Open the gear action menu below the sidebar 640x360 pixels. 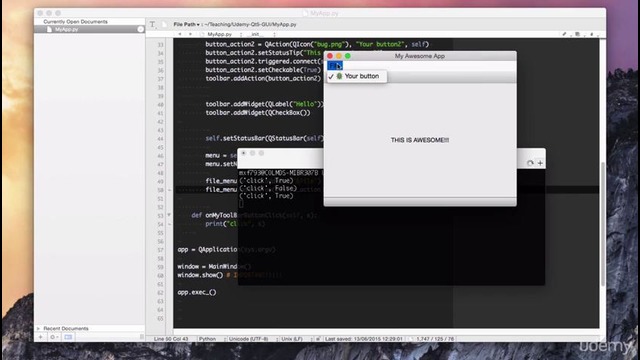[54, 337]
